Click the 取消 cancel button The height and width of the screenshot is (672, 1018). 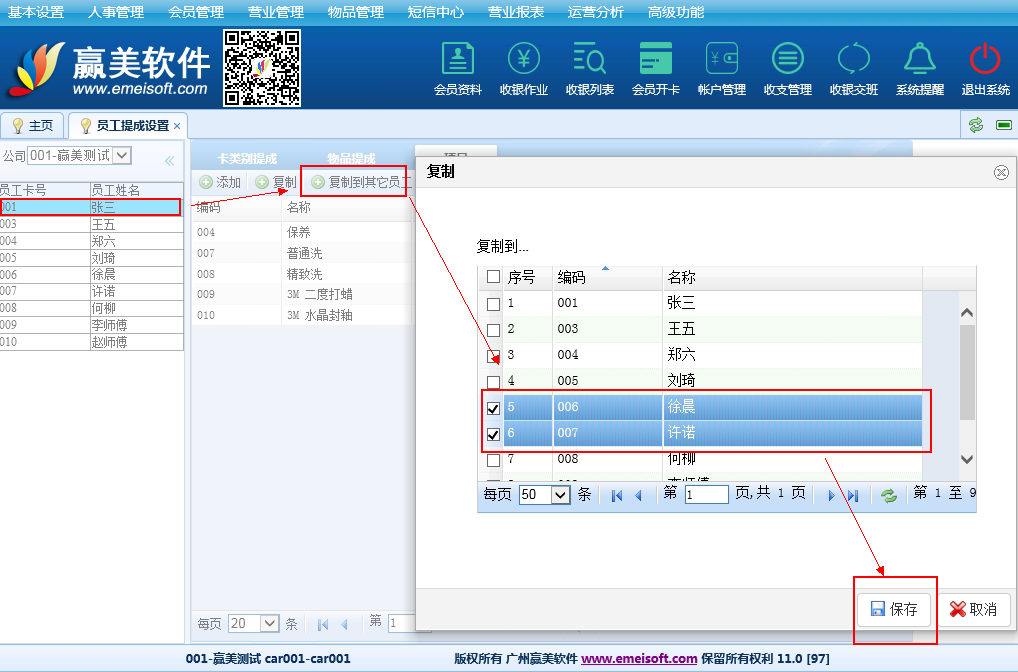pos(973,609)
